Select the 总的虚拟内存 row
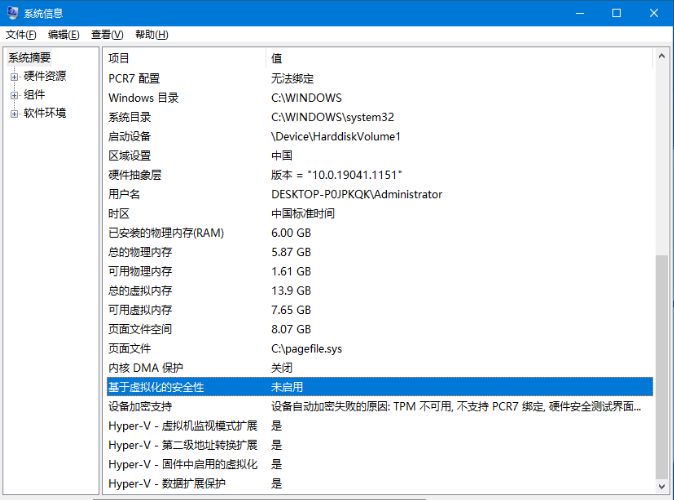Screen dimensions: 674x500 pyautogui.click(x=380, y=291)
